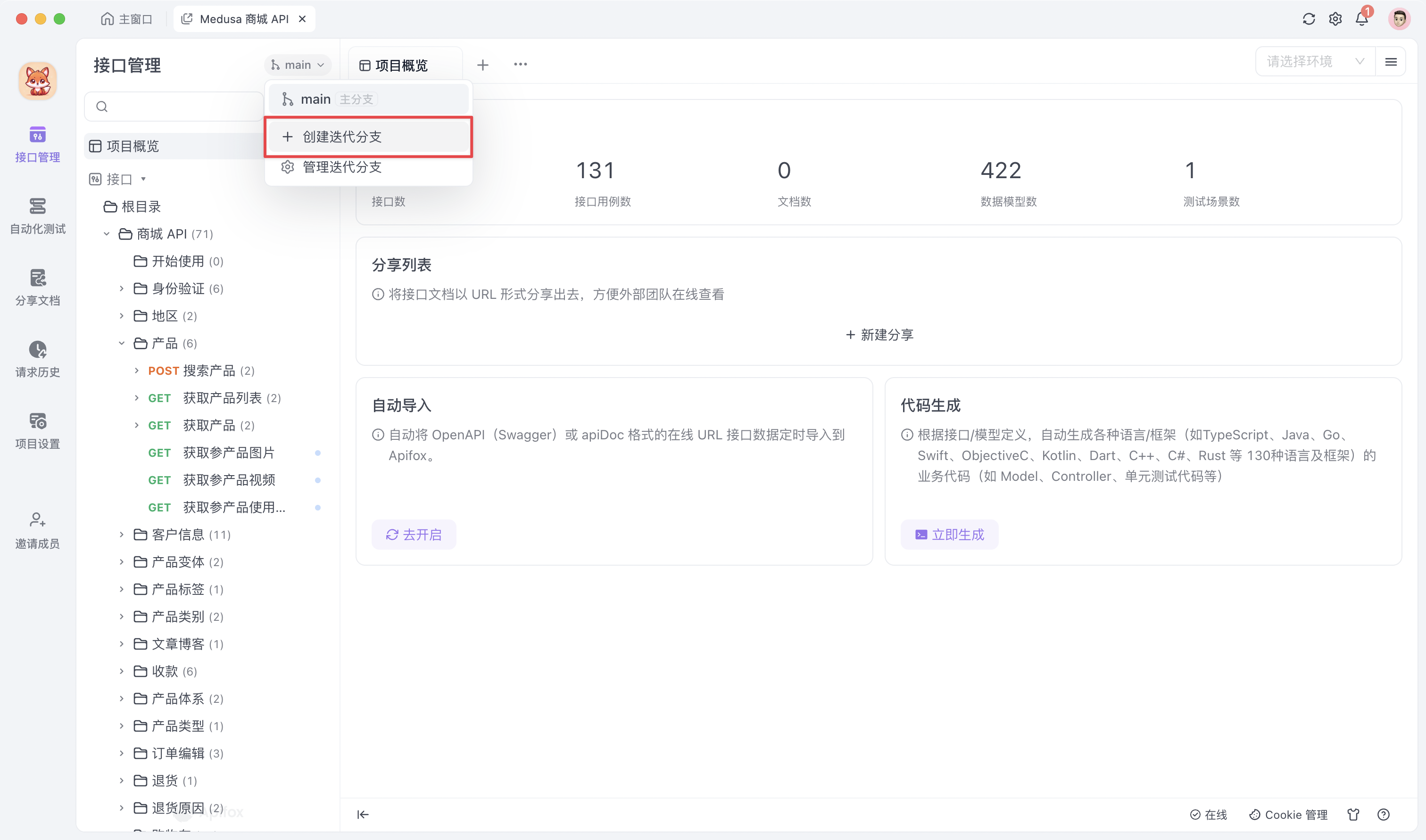Viewport: 1426px width, 840px height.
Task: Collapse the sidebar with the bottom arrow
Action: pyautogui.click(x=362, y=815)
